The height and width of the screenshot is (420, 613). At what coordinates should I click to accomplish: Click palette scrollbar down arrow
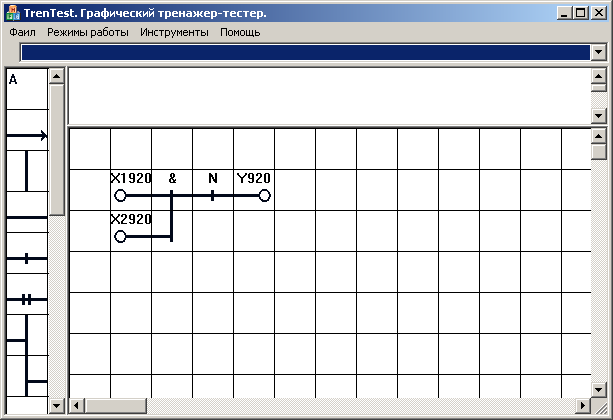click(57, 406)
